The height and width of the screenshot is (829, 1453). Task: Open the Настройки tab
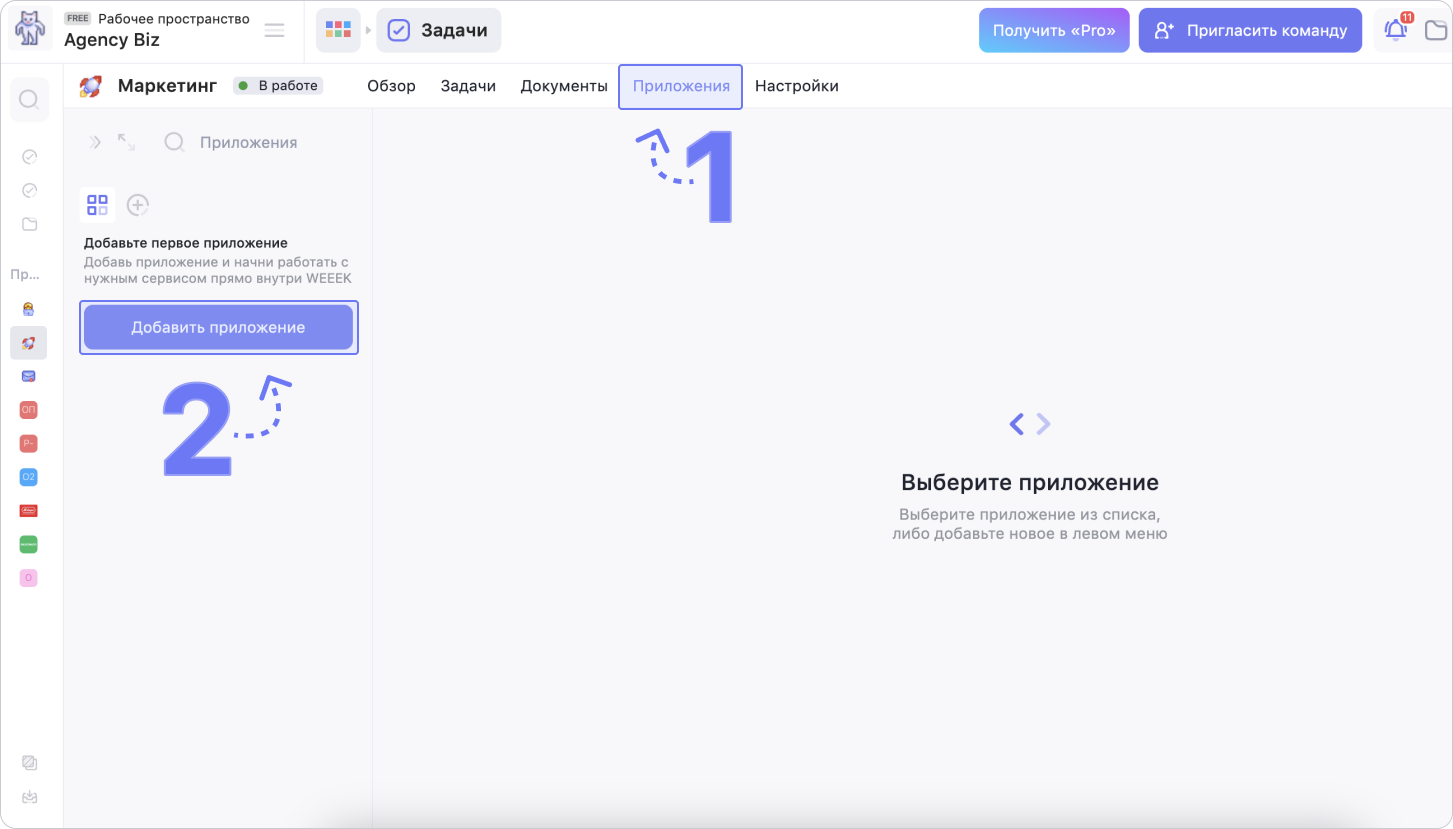[x=796, y=86]
